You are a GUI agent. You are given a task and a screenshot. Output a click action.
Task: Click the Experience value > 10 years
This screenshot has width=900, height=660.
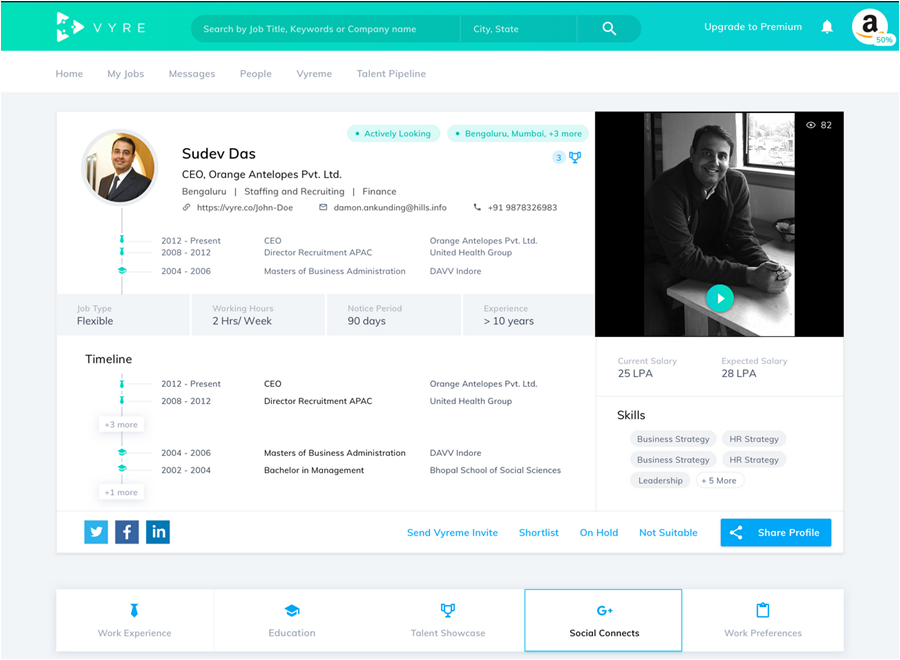509,321
